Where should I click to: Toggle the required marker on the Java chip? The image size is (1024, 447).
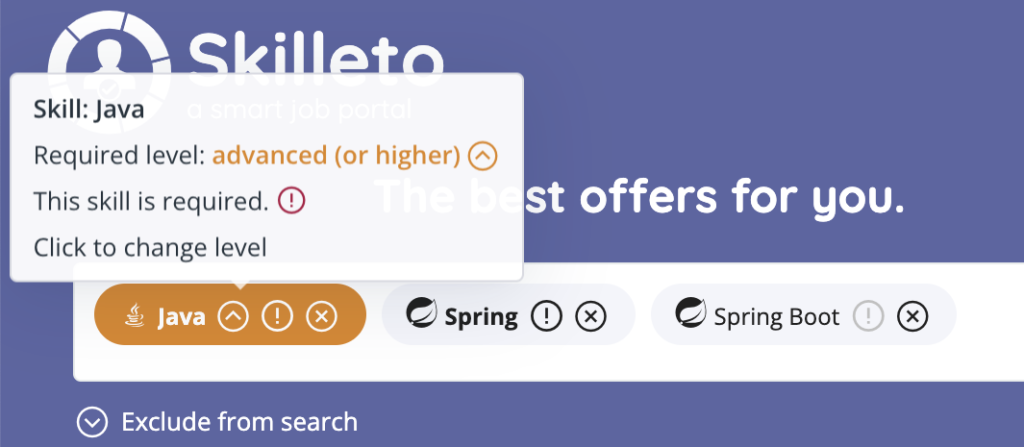pyautogui.click(x=276, y=317)
